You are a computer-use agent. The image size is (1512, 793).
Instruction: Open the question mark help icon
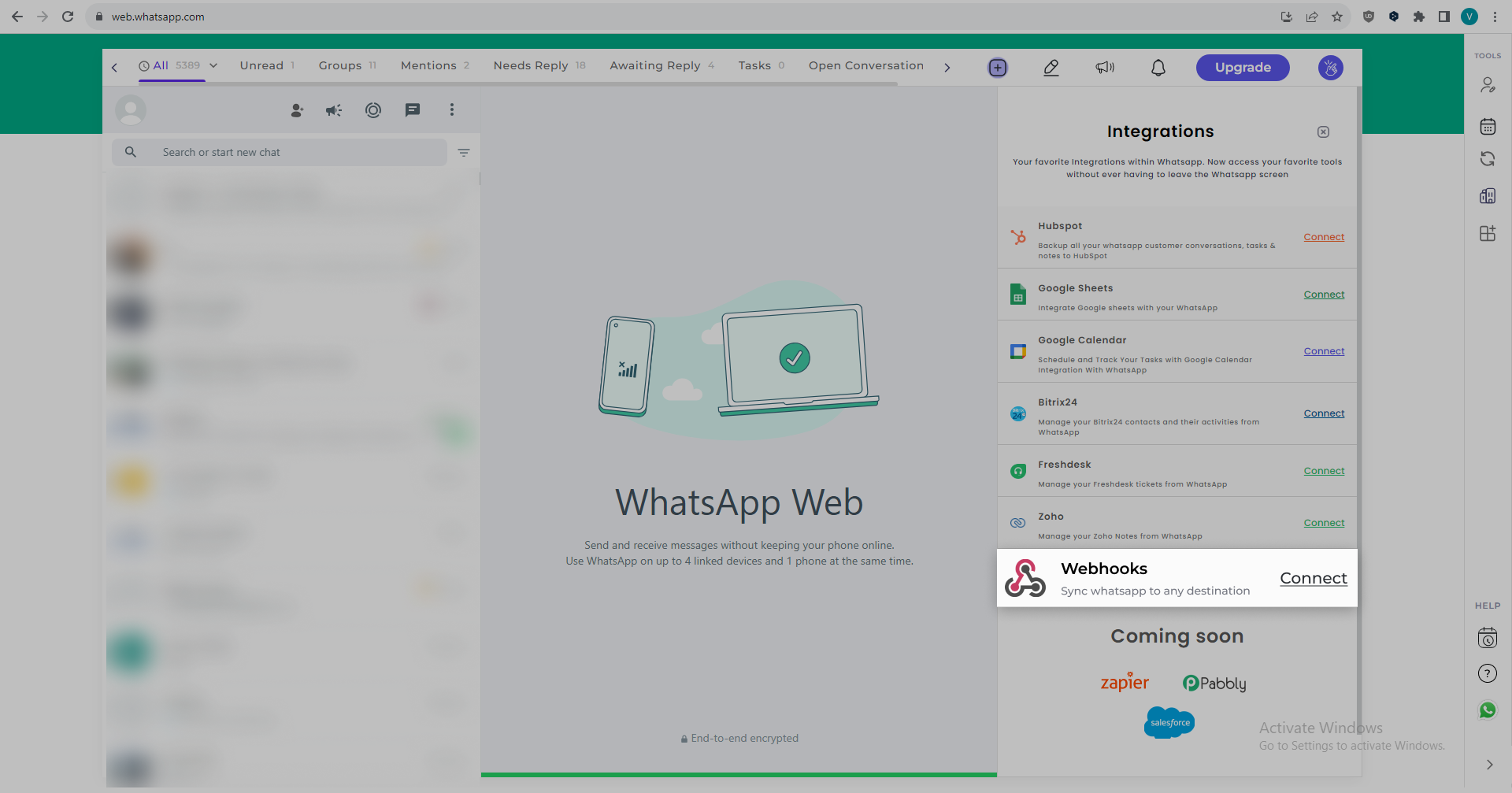1488,673
